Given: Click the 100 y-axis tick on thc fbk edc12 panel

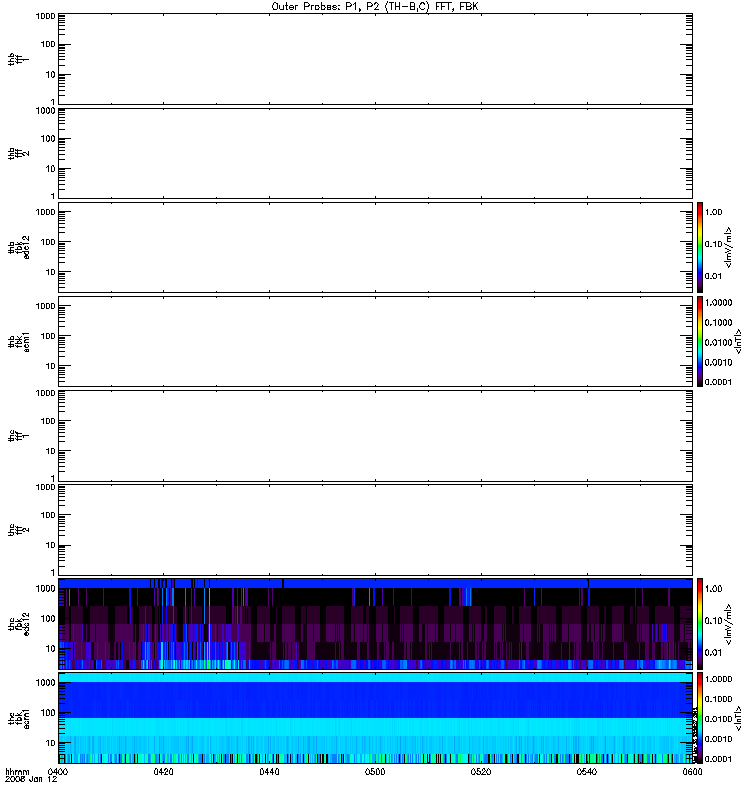Looking at the screenshot, I should [x=48, y=618].
